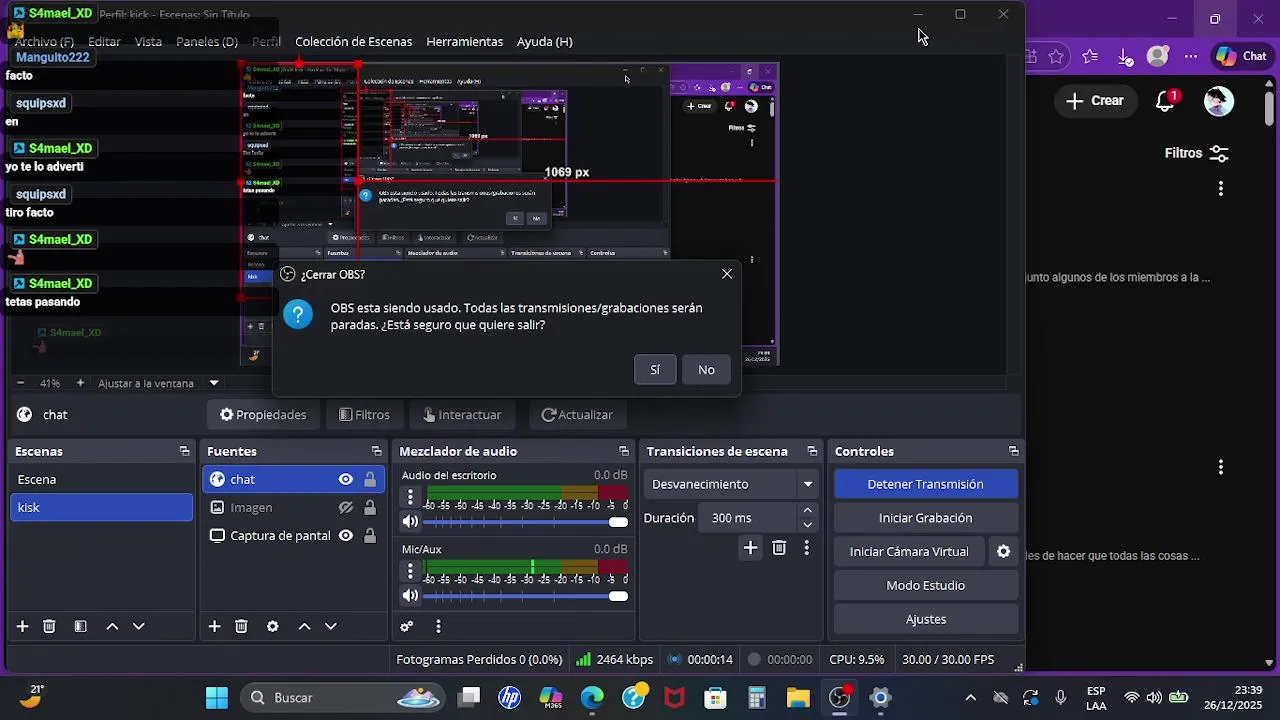Add a scene transition with plus
The image size is (1280, 720).
coord(750,548)
